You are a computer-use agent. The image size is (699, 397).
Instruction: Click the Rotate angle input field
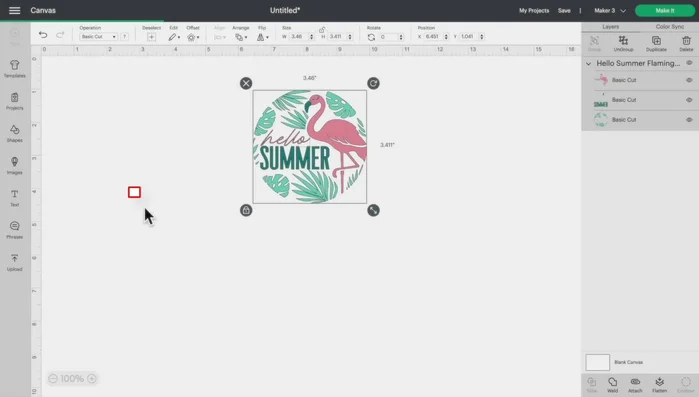(388, 37)
